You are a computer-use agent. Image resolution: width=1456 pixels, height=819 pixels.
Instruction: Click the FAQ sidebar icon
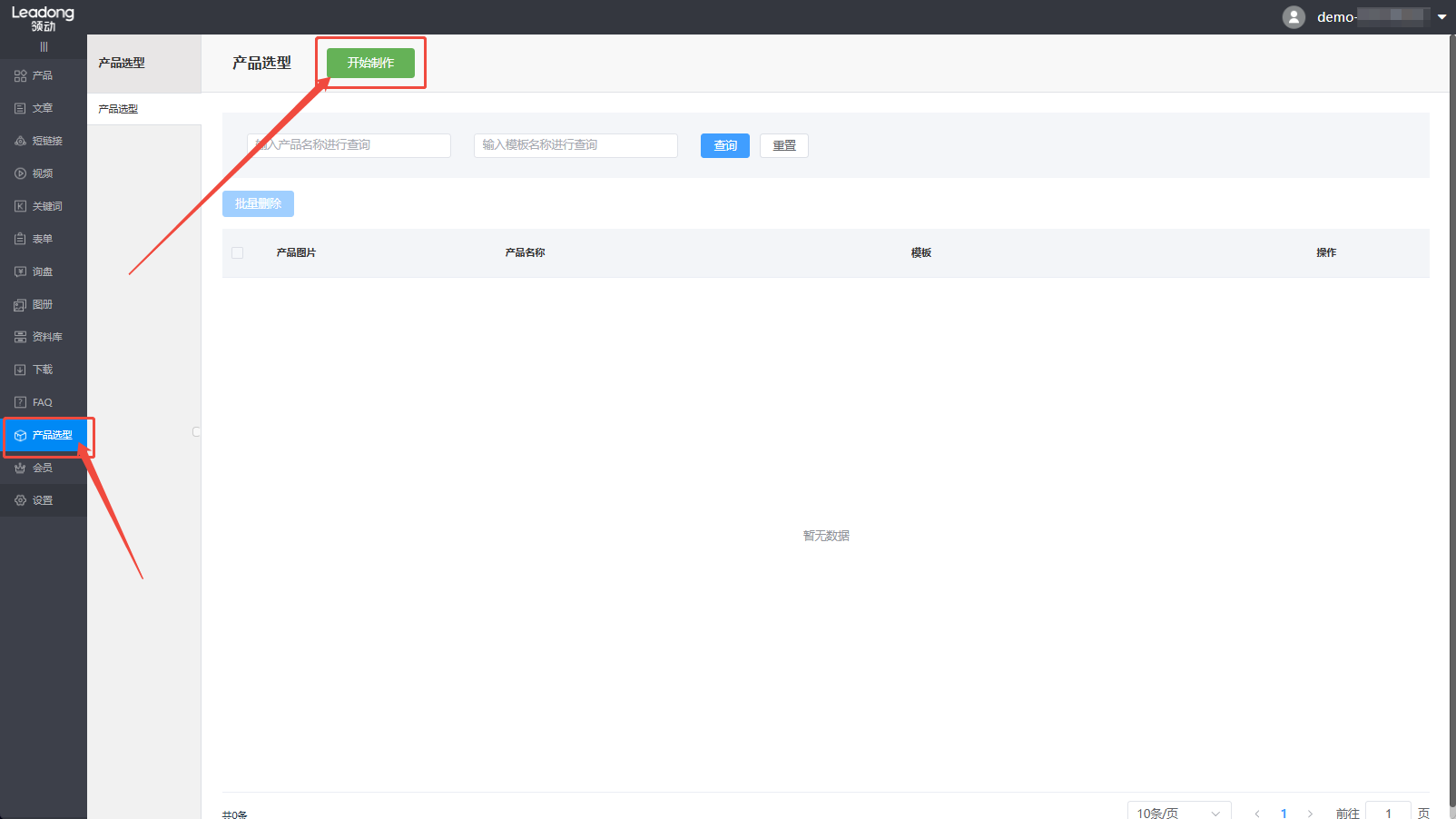(20, 402)
